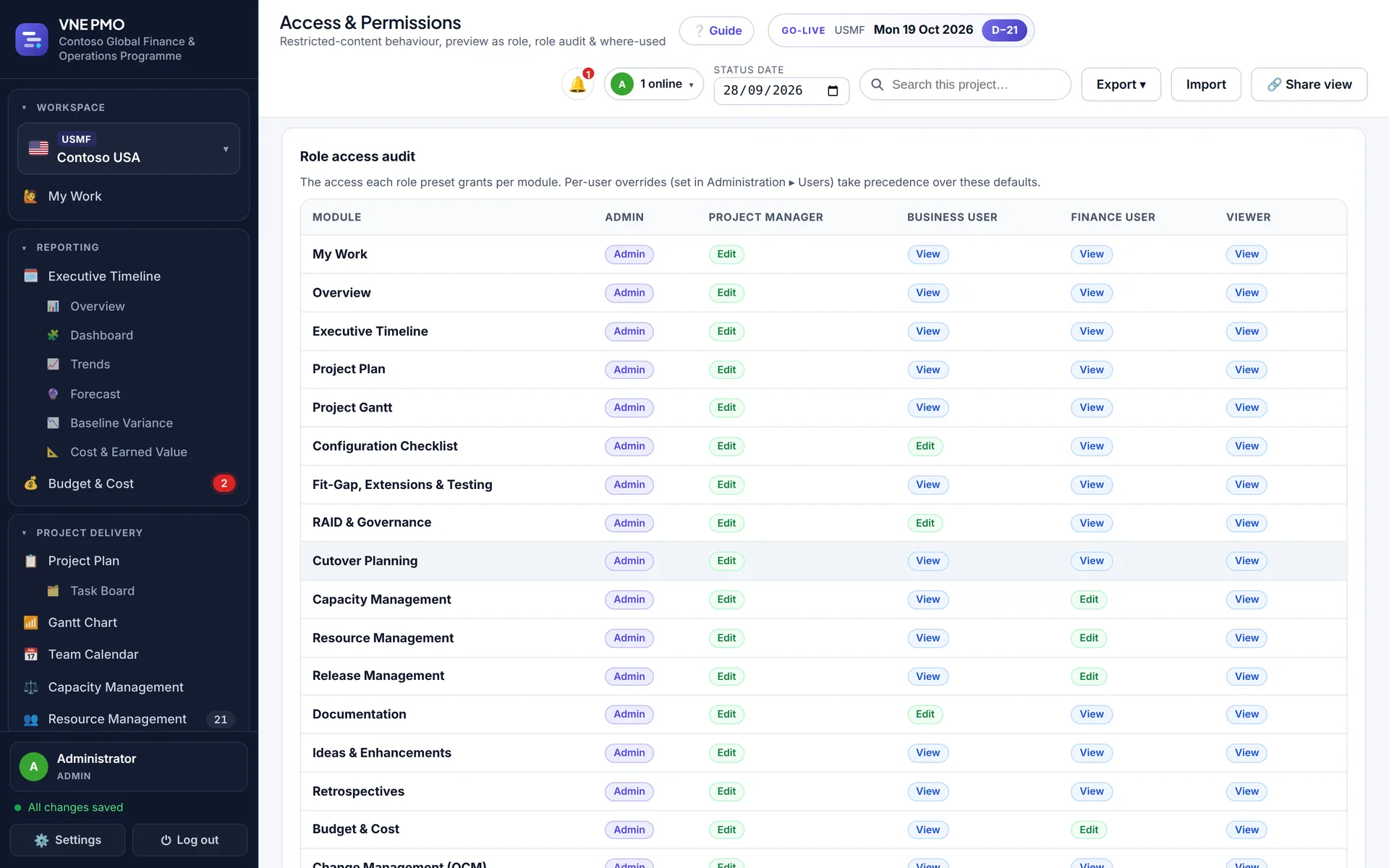Open the 1 online users dropdown

654,84
